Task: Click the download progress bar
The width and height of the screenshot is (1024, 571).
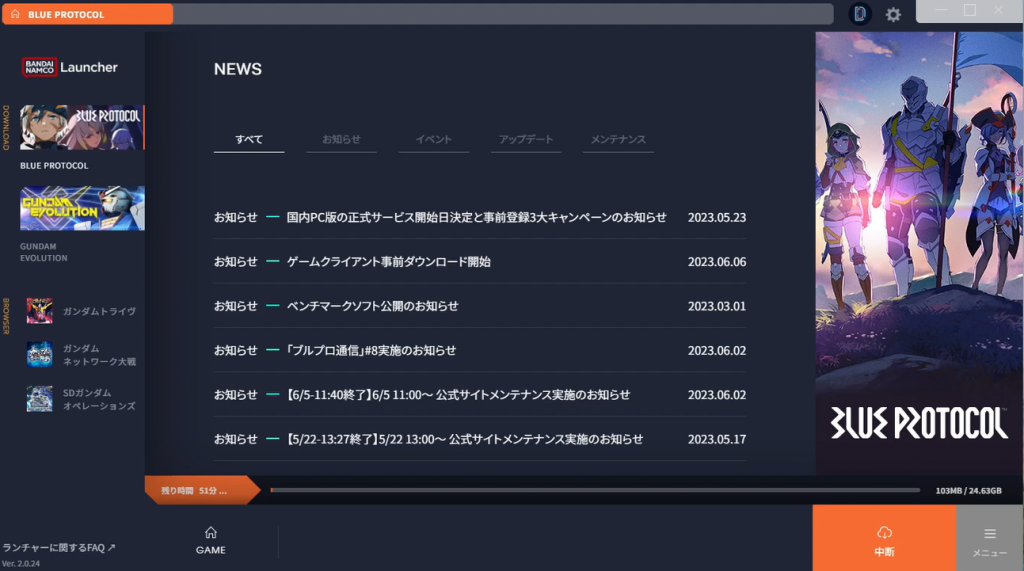Action: tap(595, 490)
